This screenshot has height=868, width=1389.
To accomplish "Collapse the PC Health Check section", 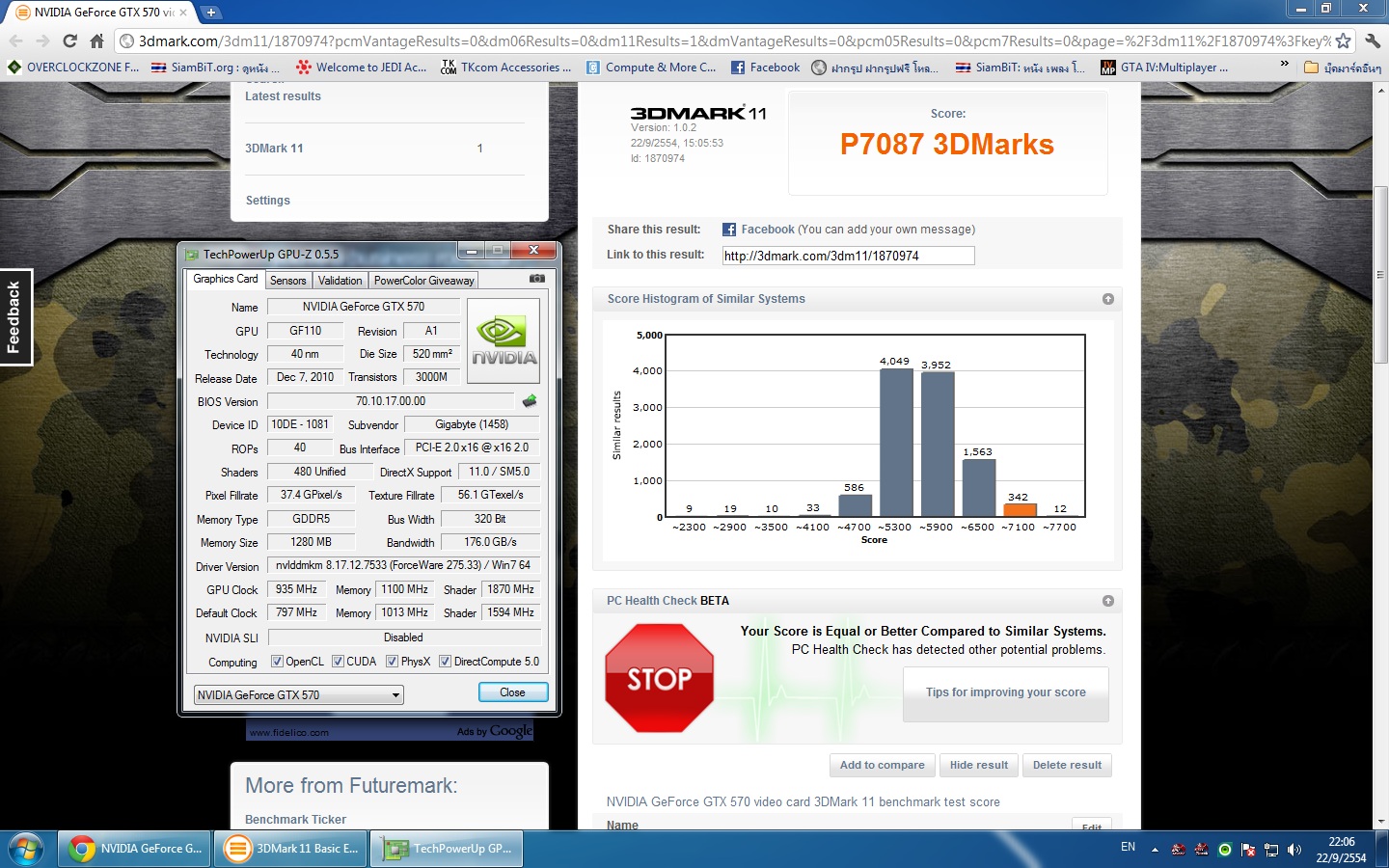I will coord(1108,601).
